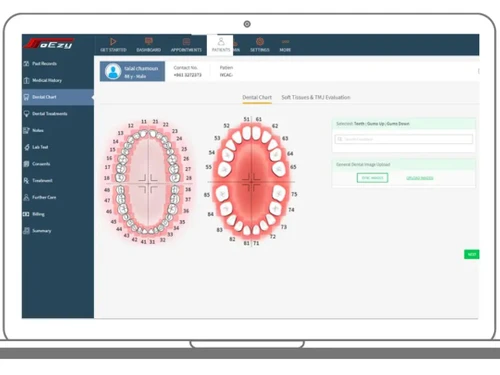500x375 pixels.
Task: Click the search icon in the condition field
Action: [x=340, y=139]
